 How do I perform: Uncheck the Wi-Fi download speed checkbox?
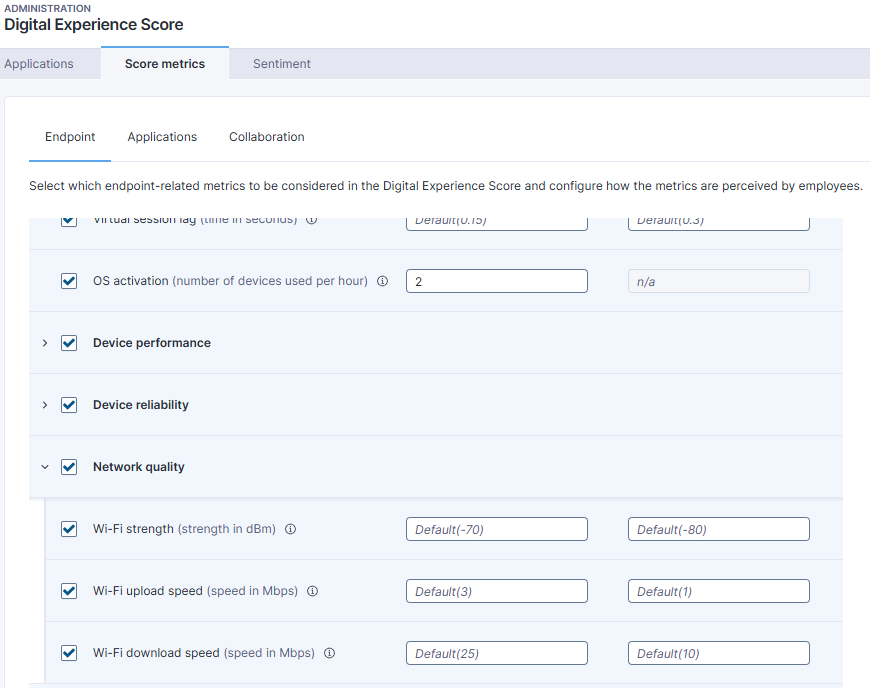click(x=69, y=653)
